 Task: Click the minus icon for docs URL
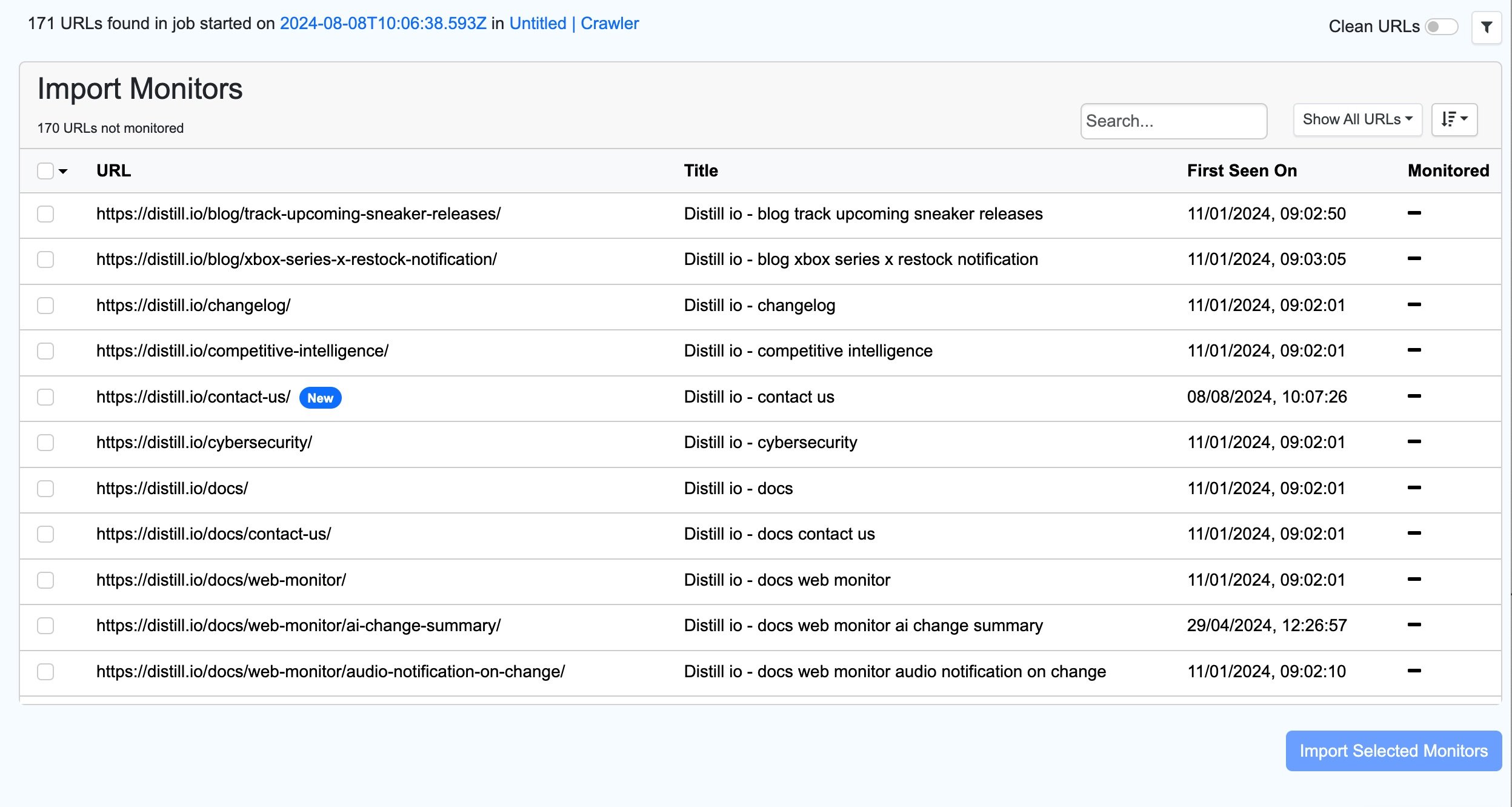(x=1414, y=489)
